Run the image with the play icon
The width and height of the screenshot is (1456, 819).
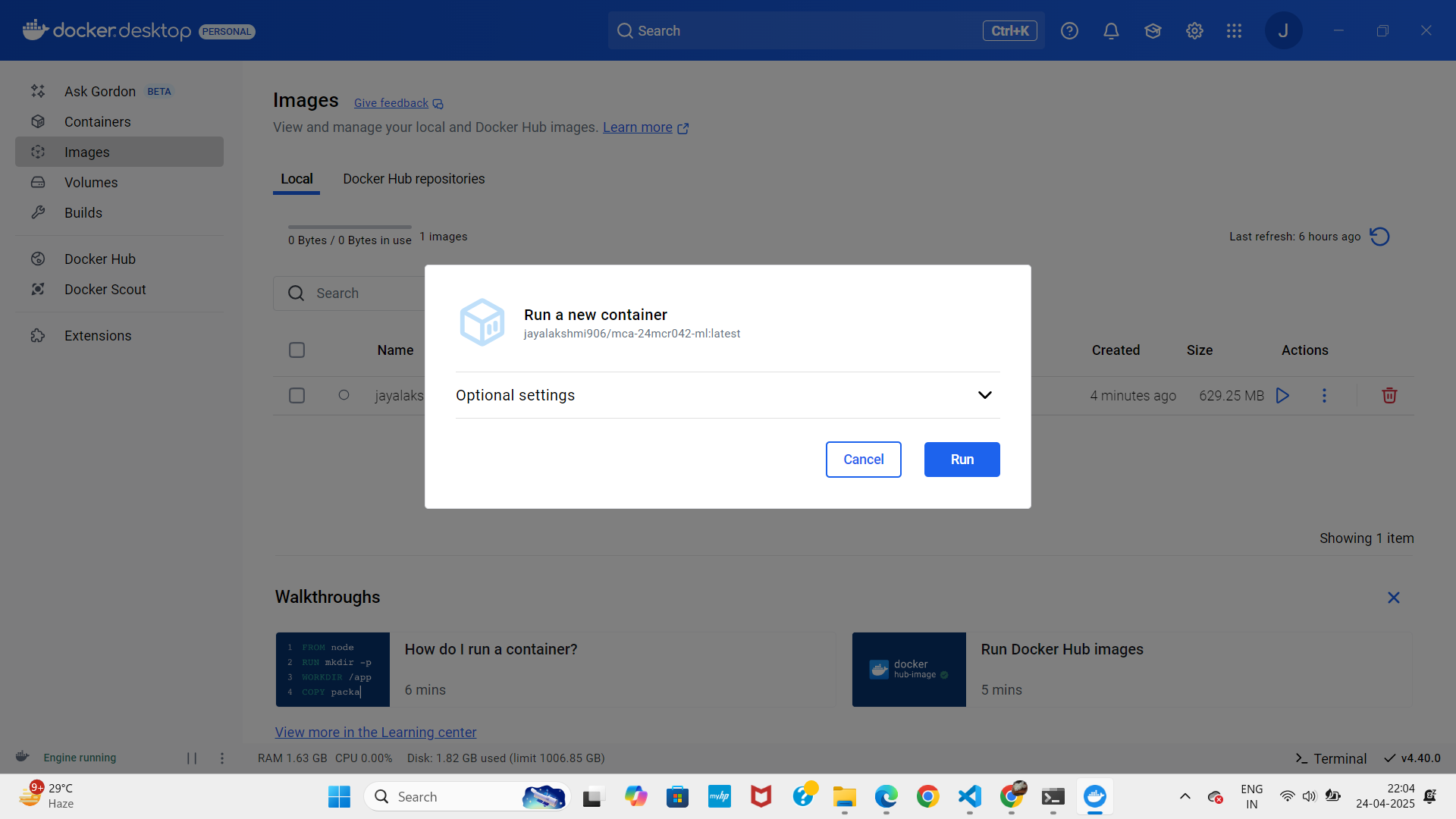point(1282,395)
